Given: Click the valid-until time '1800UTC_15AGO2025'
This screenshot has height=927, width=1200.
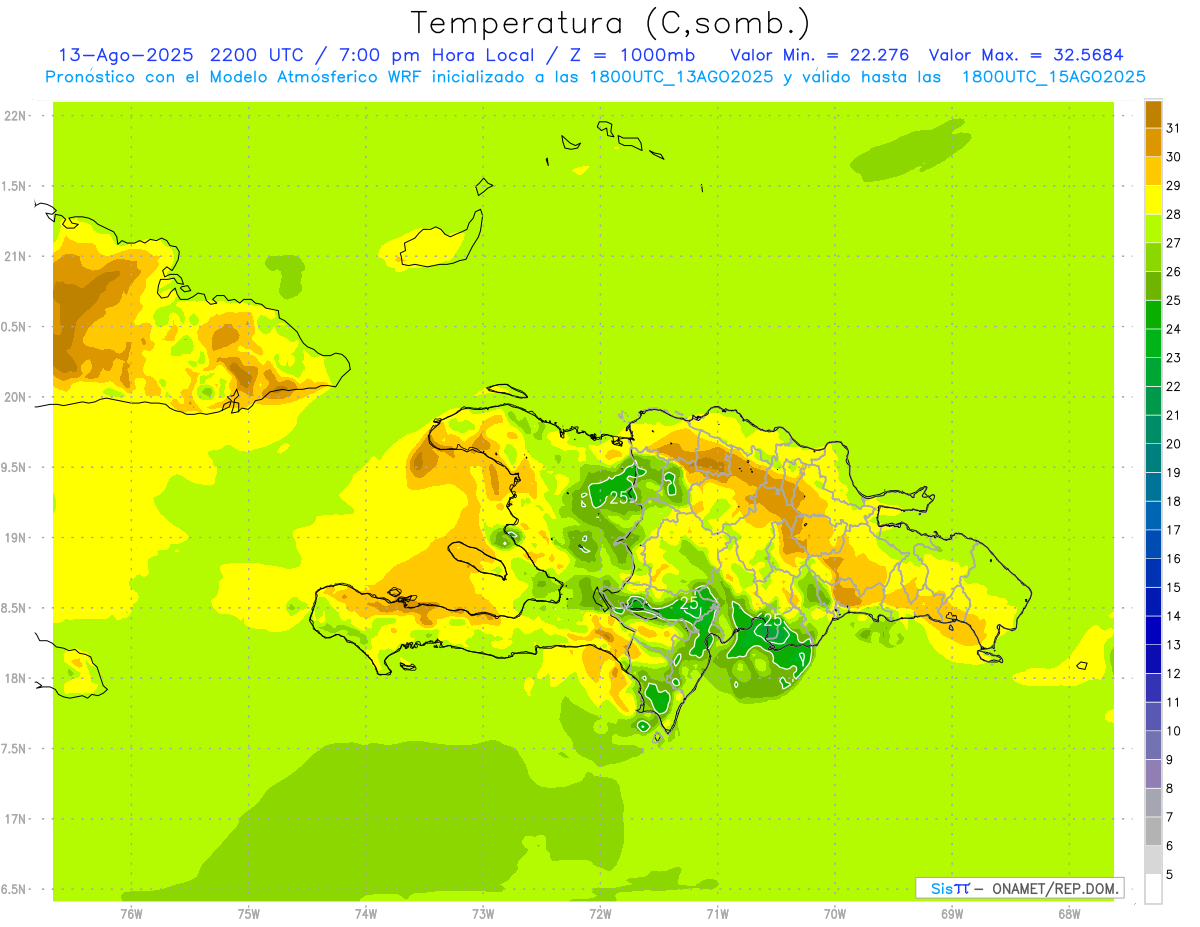Looking at the screenshot, I should tap(1053, 77).
